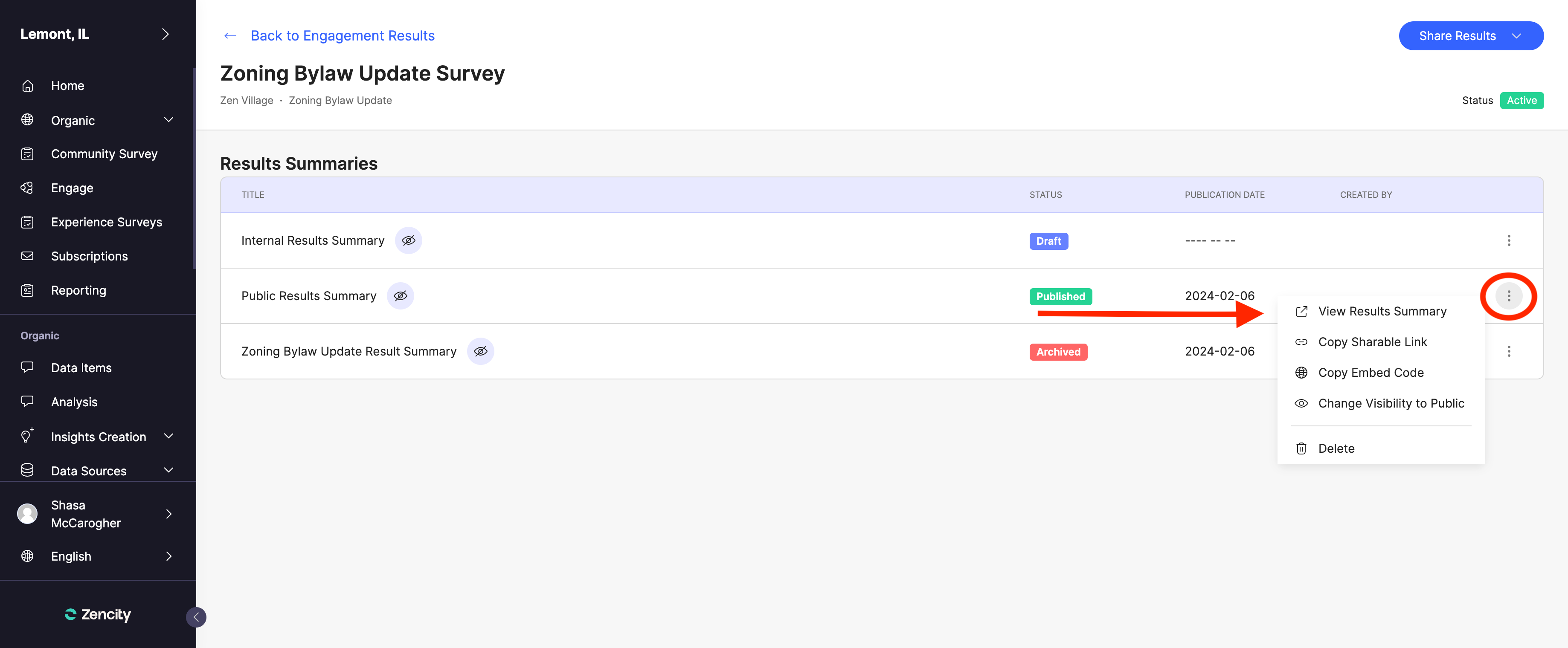Open Share Results dropdown
This screenshot has height=648, width=1568.
(x=1471, y=36)
